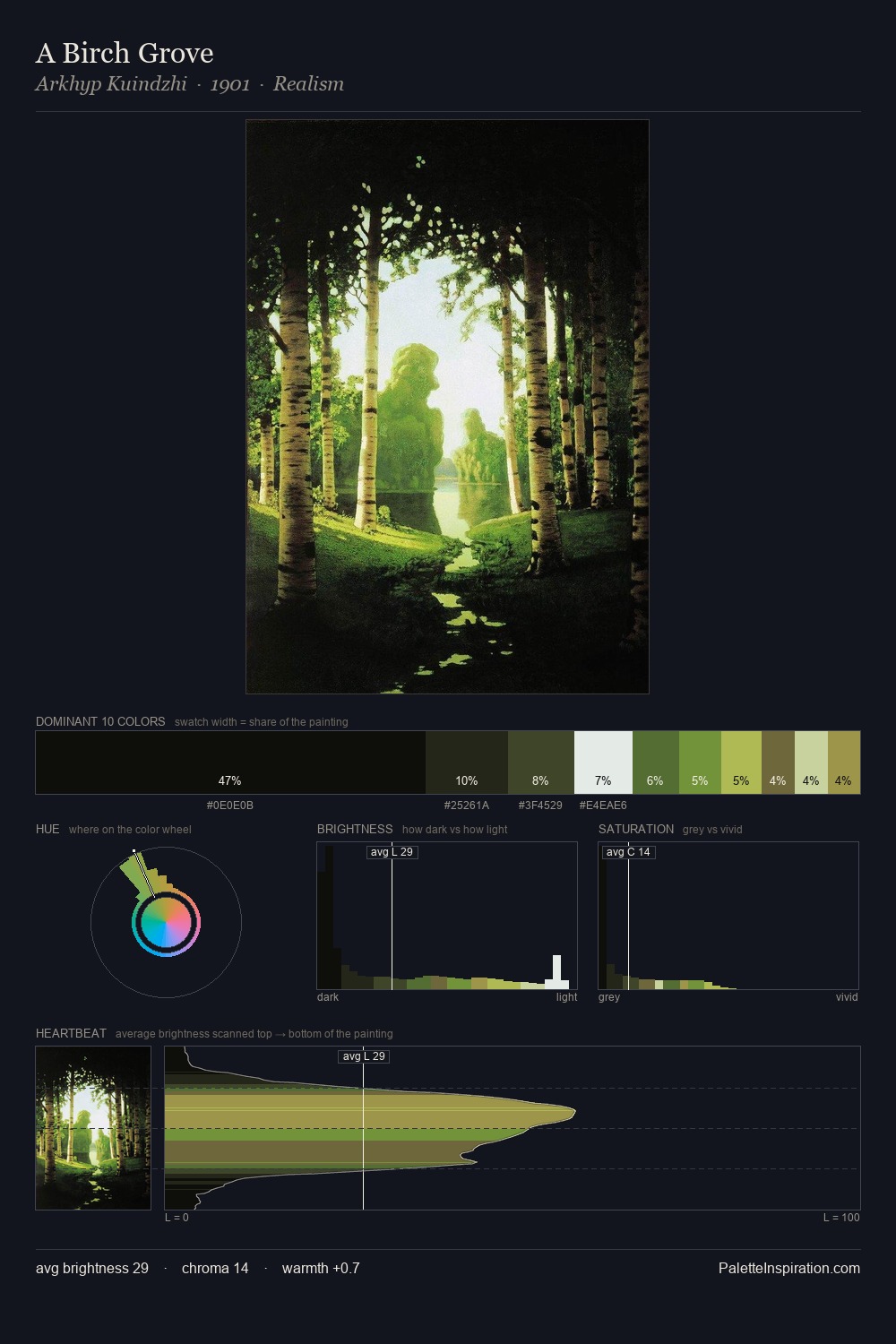The width and height of the screenshot is (896, 1344).
Task: Select the hex code #0E0E0B
Action: (x=230, y=806)
